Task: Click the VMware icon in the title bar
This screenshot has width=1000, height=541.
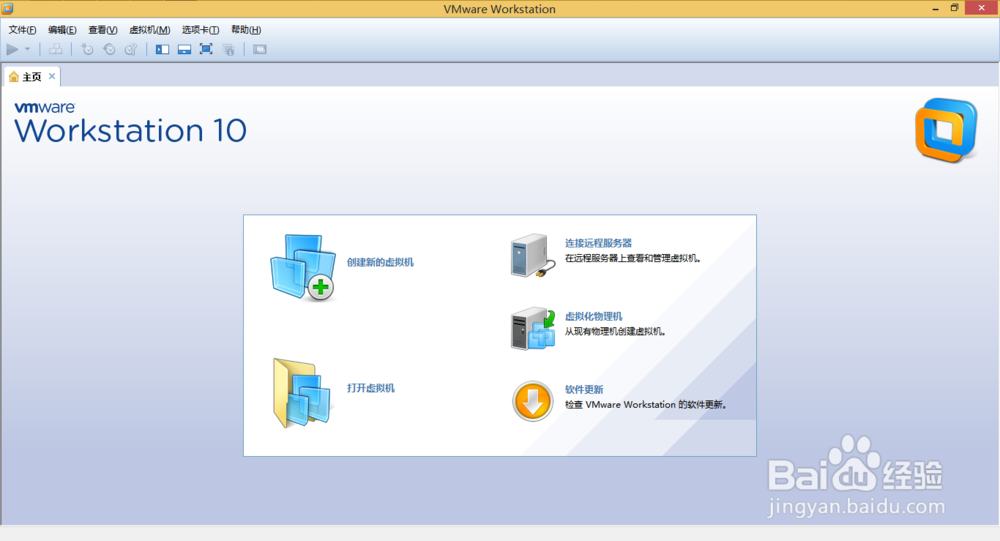Action: (x=8, y=8)
